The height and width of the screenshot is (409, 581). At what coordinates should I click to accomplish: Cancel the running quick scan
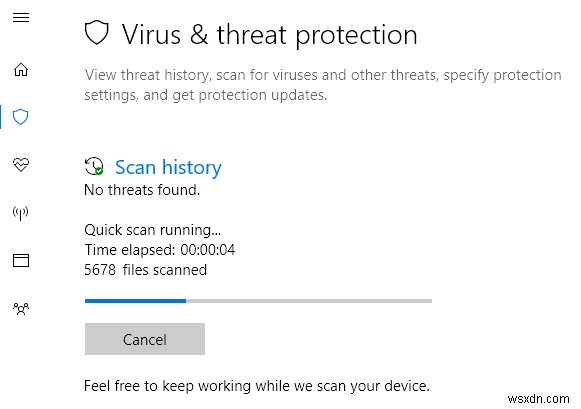click(145, 339)
